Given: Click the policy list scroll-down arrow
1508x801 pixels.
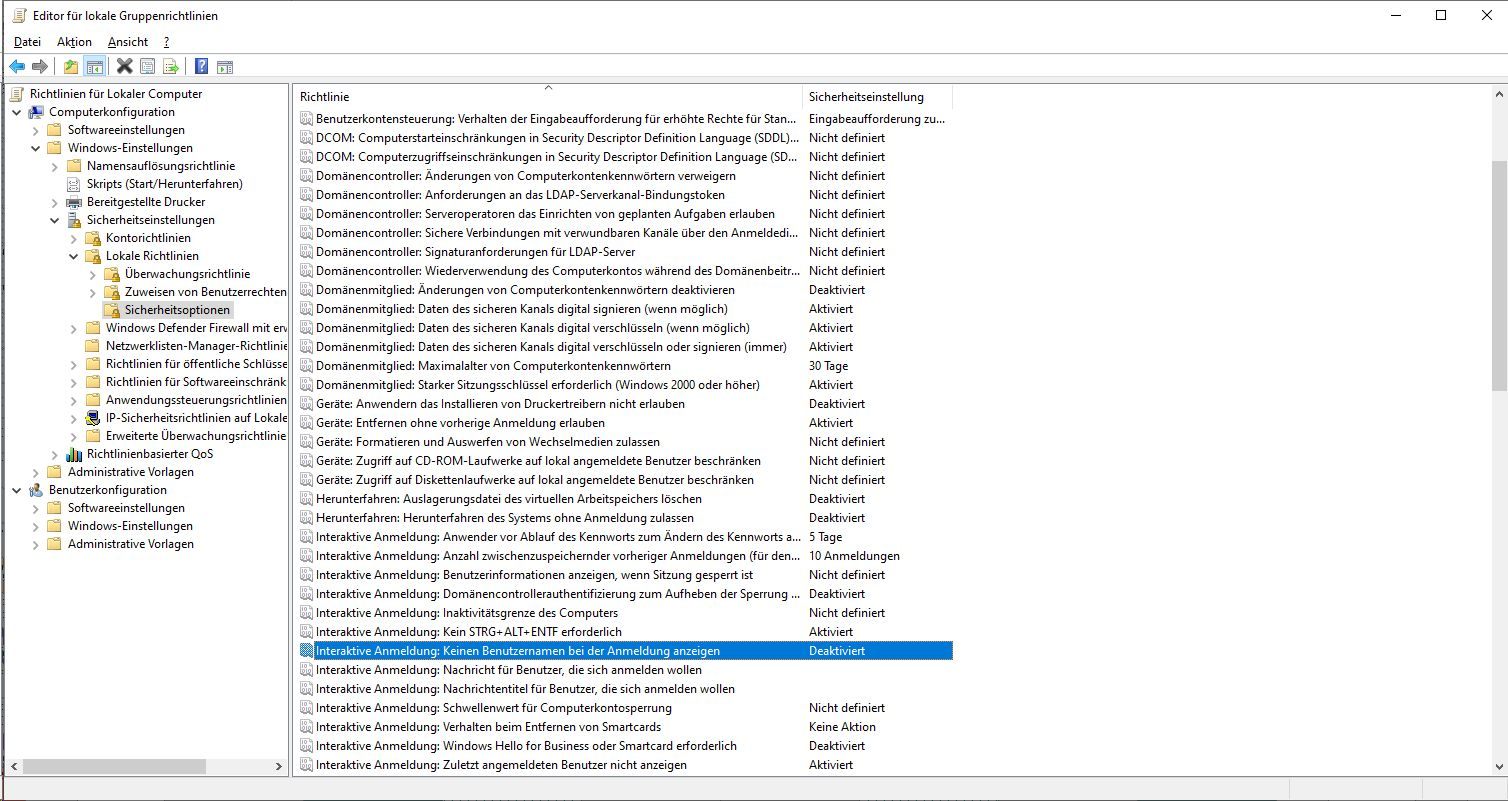Looking at the screenshot, I should 1498,766.
